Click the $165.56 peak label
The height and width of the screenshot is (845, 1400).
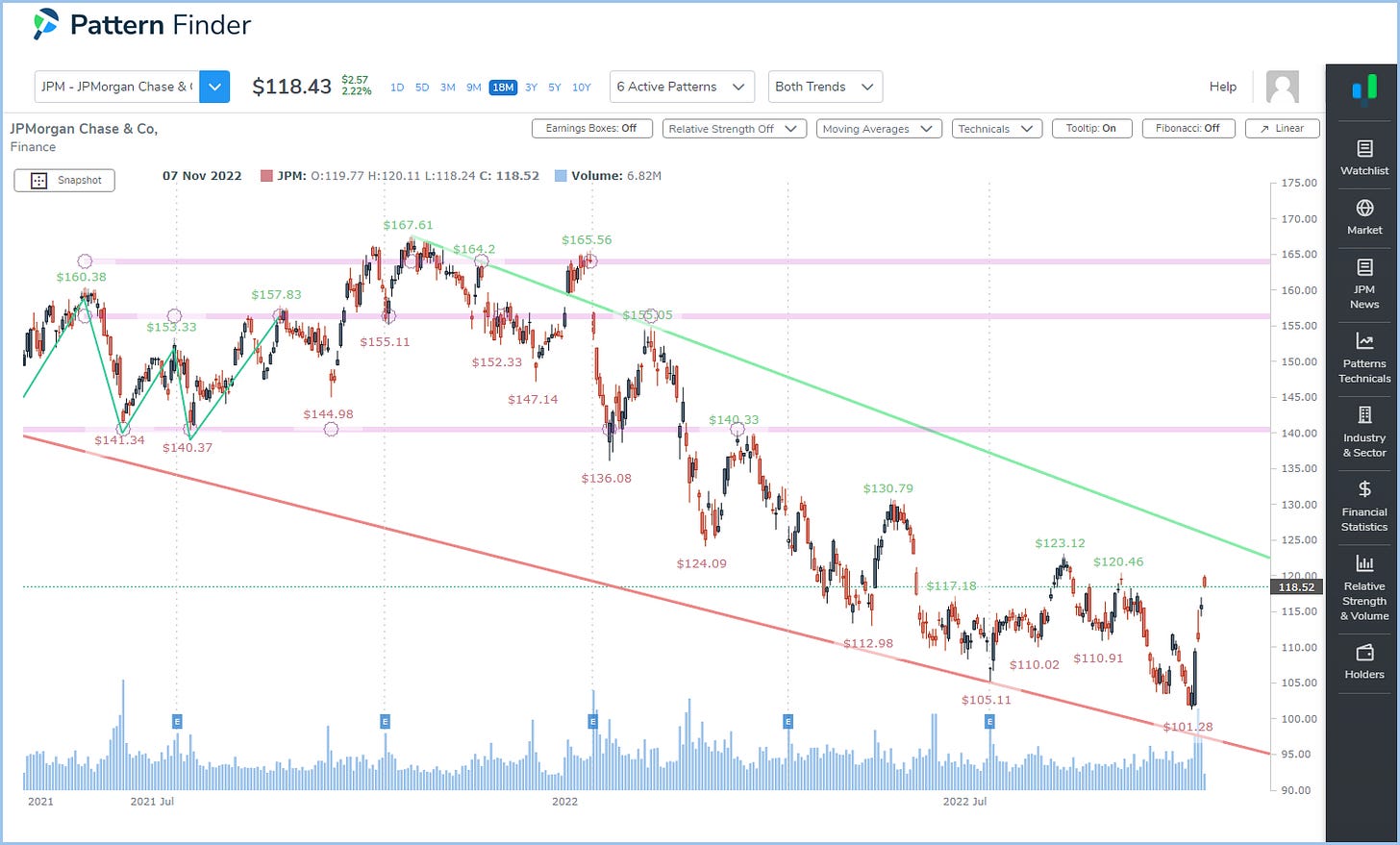(587, 239)
